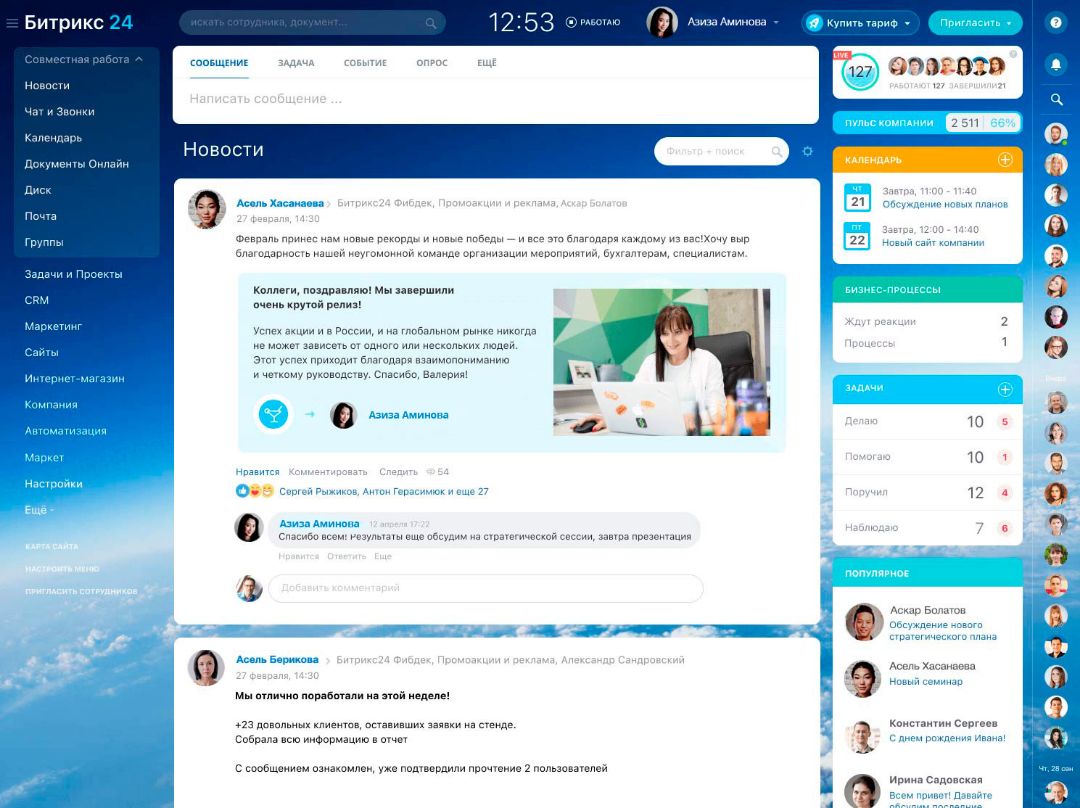Open Маркетинг menu item
The height and width of the screenshot is (808, 1080).
[x=53, y=327]
